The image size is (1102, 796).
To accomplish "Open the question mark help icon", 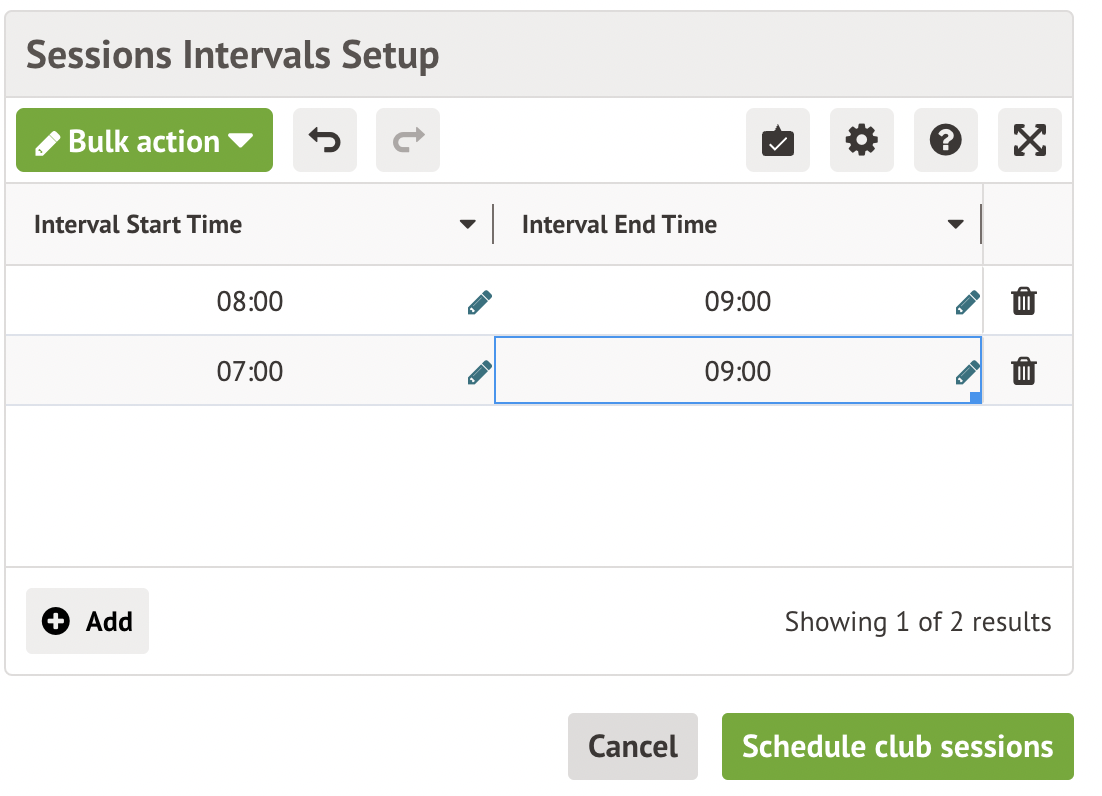I will pos(946,141).
